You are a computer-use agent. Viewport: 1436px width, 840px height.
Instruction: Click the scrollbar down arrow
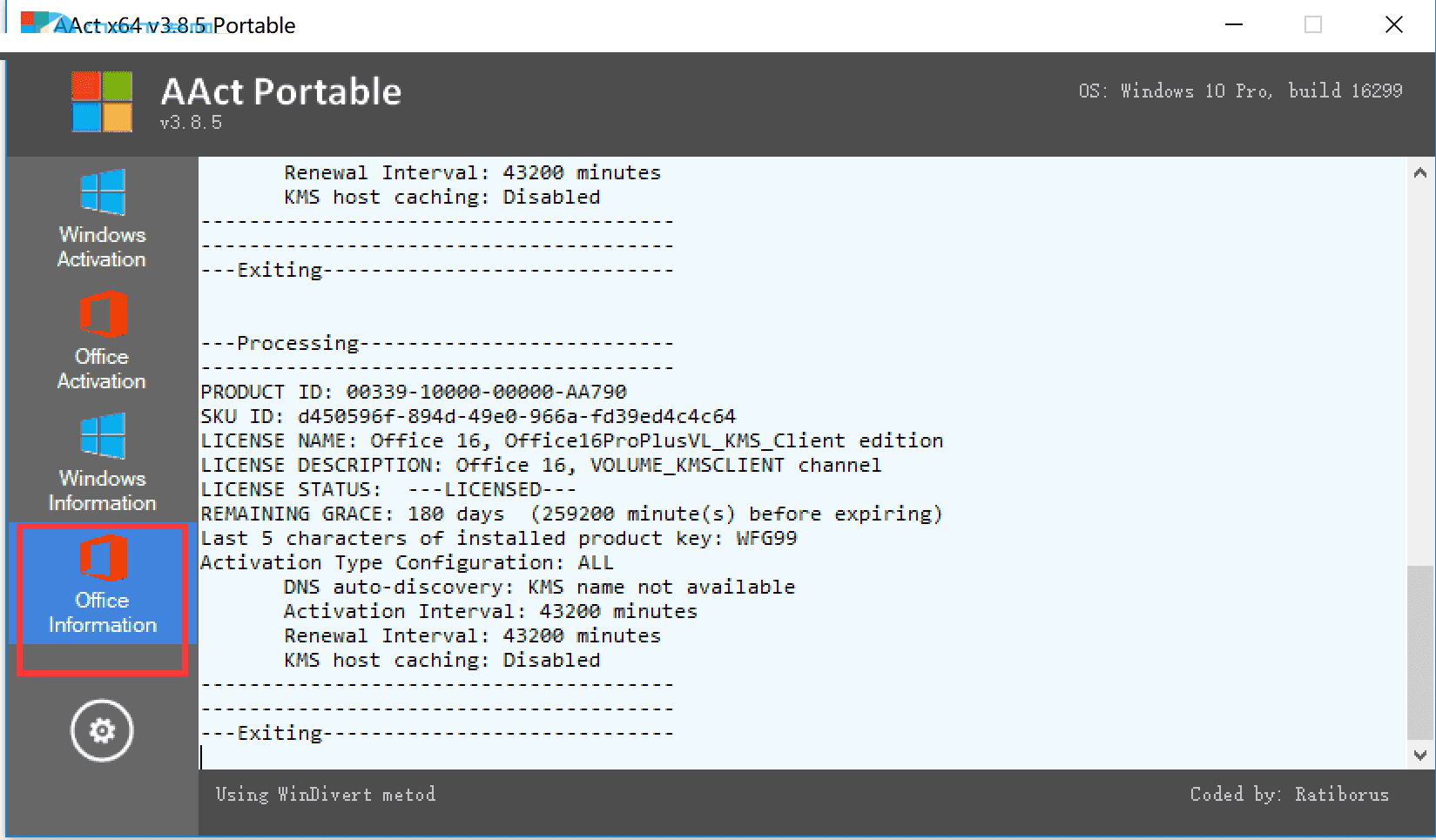pyautogui.click(x=1420, y=755)
